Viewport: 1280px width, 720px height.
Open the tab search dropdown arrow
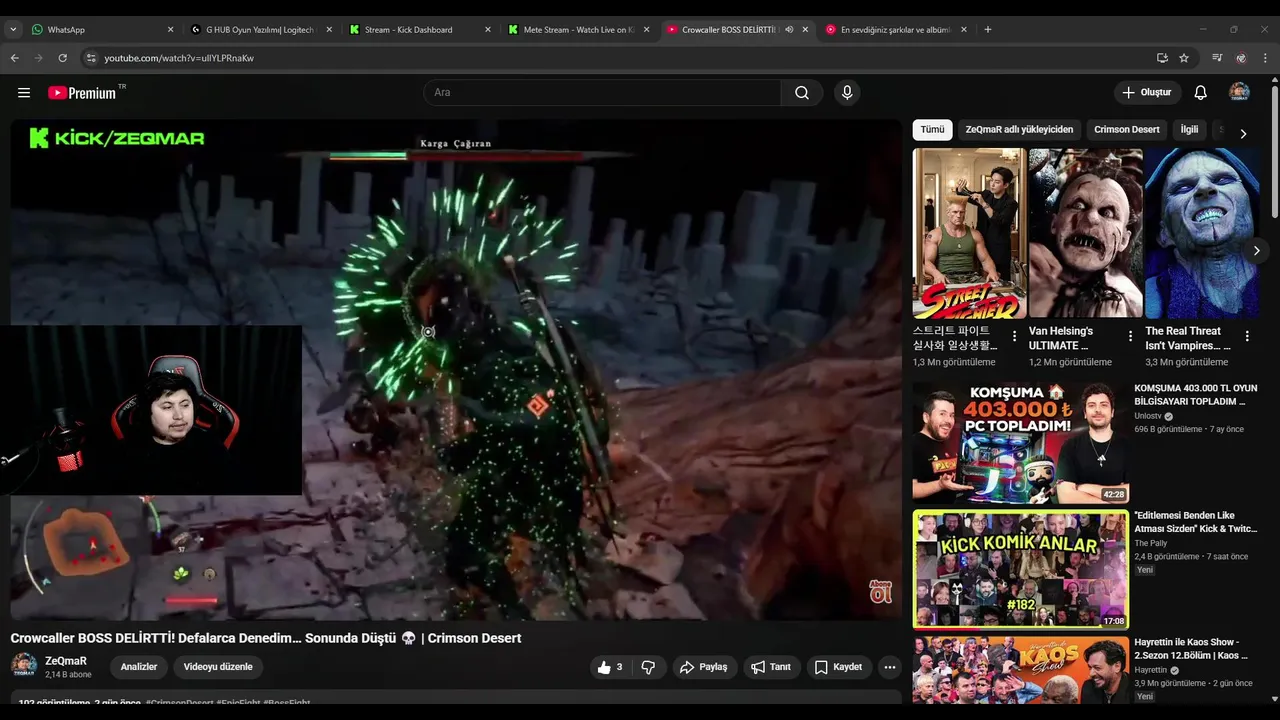[x=13, y=30]
